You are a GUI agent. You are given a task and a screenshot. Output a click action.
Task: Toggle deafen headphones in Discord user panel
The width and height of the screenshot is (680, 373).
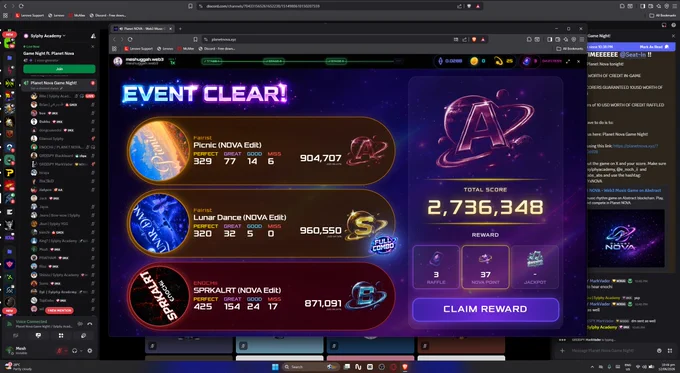pyautogui.click(x=75, y=350)
